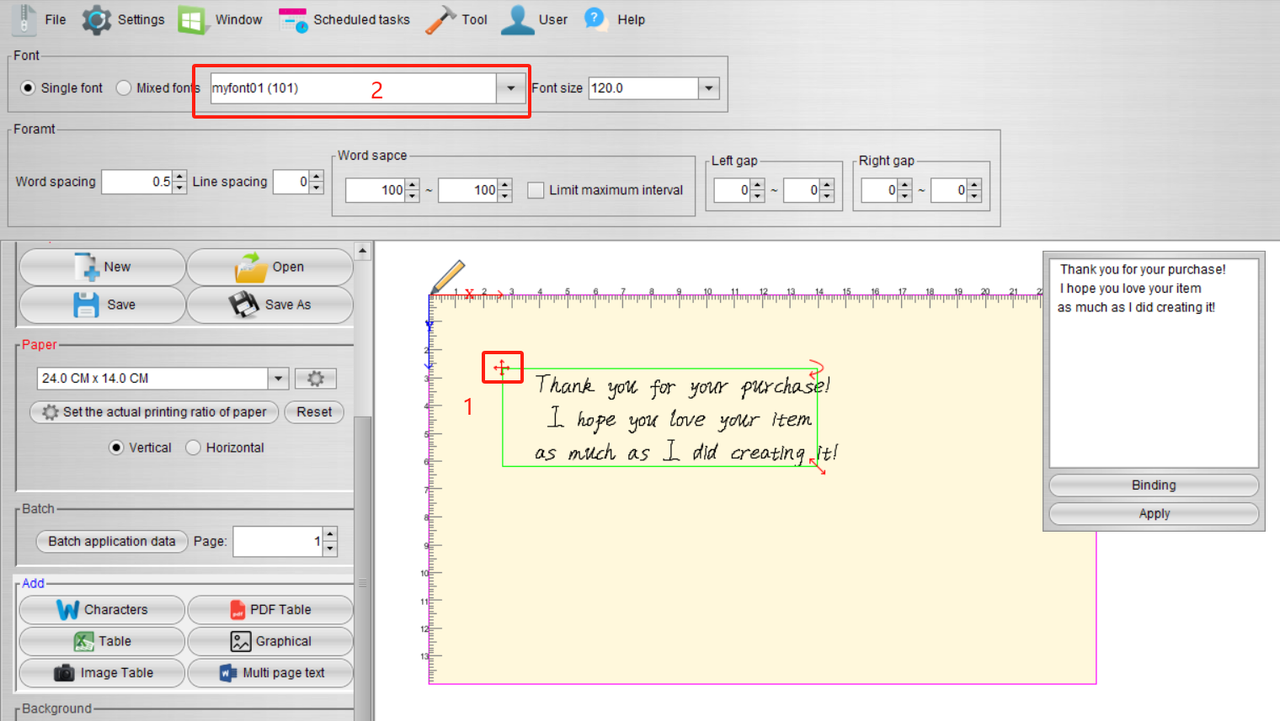
Task: Click the first Left gap stepper
Action: pyautogui.click(x=758, y=190)
